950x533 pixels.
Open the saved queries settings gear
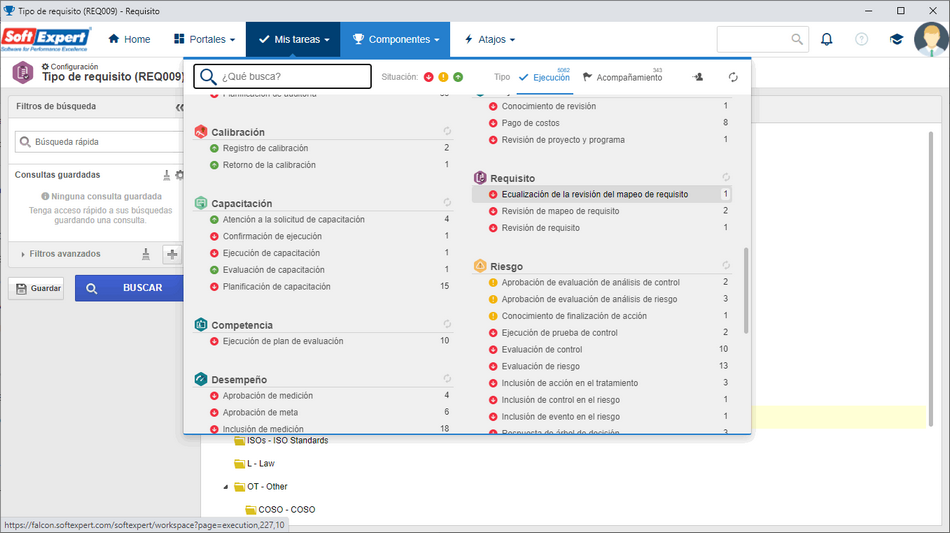[179, 175]
